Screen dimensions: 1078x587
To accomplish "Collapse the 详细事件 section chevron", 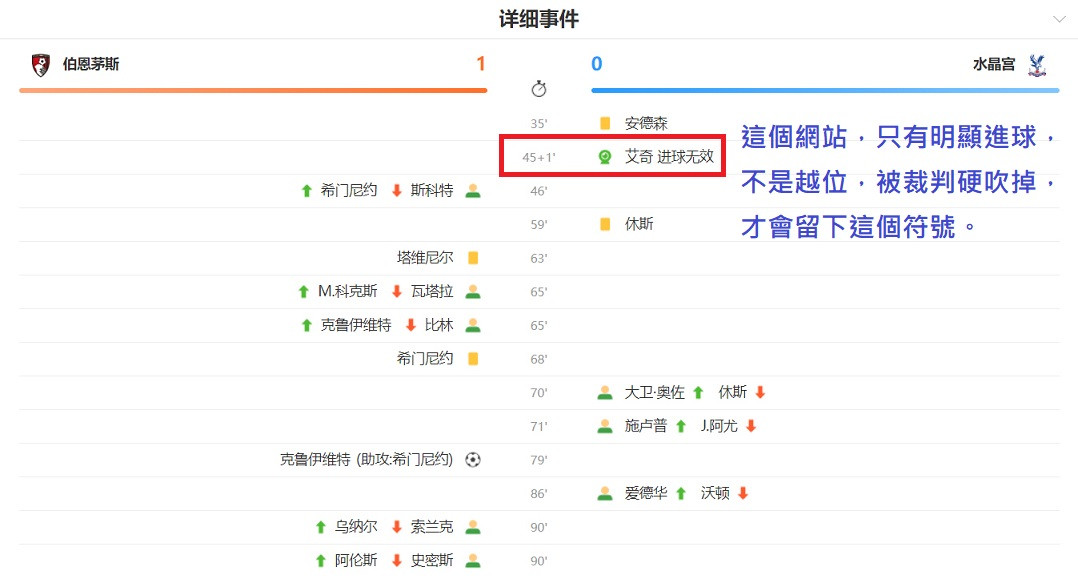I will 1059,19.
